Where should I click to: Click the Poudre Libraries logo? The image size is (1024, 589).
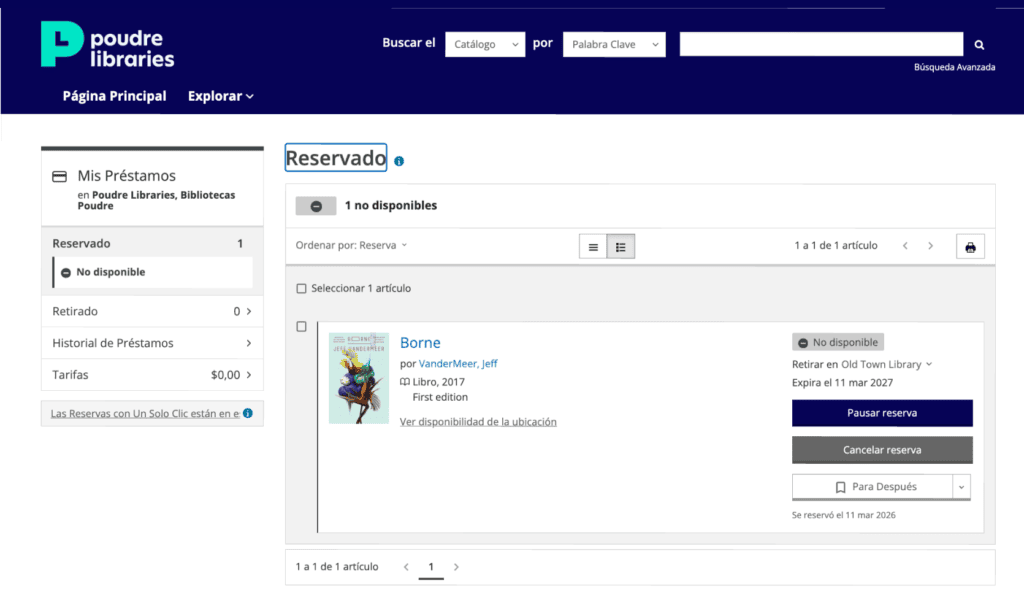pyautogui.click(x=108, y=45)
